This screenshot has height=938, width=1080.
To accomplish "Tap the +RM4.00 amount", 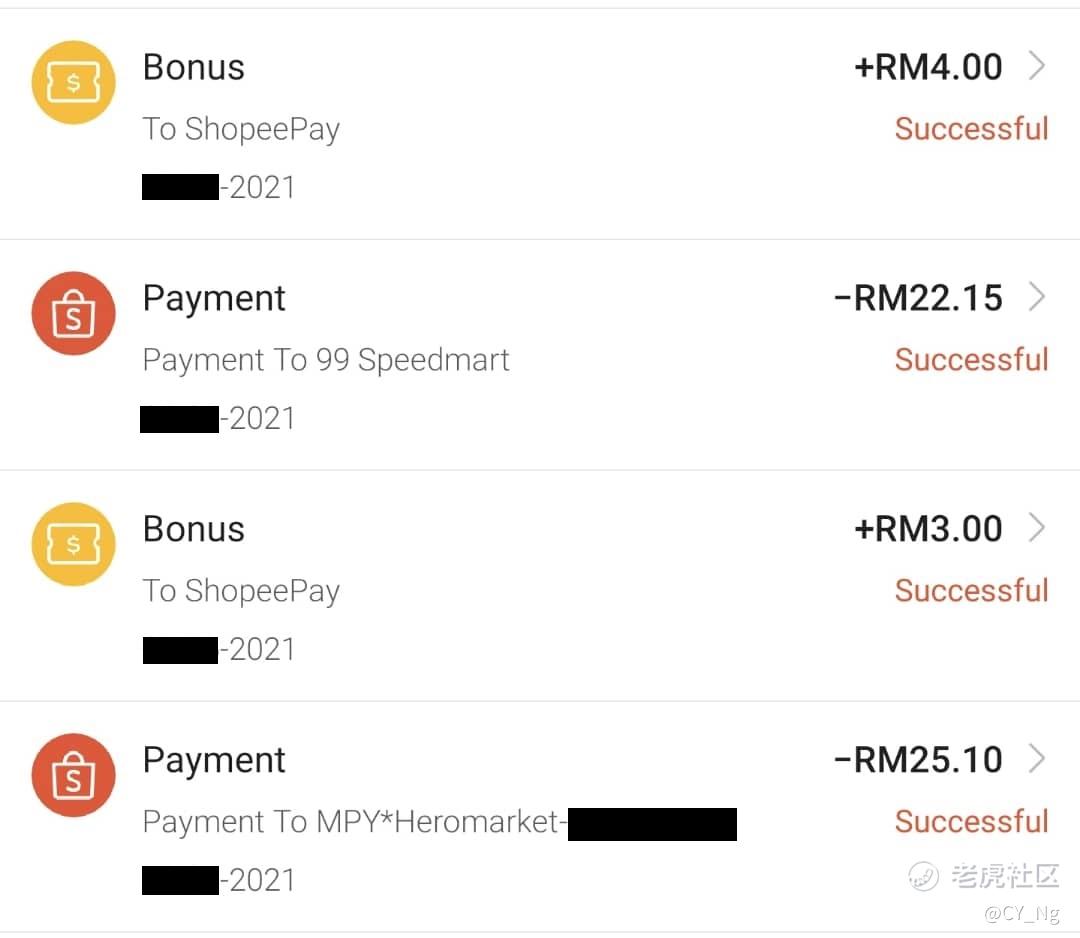I will pyautogui.click(x=928, y=67).
